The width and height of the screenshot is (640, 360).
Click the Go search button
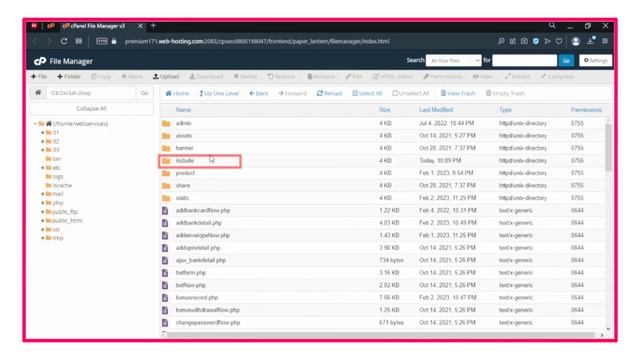click(x=566, y=60)
